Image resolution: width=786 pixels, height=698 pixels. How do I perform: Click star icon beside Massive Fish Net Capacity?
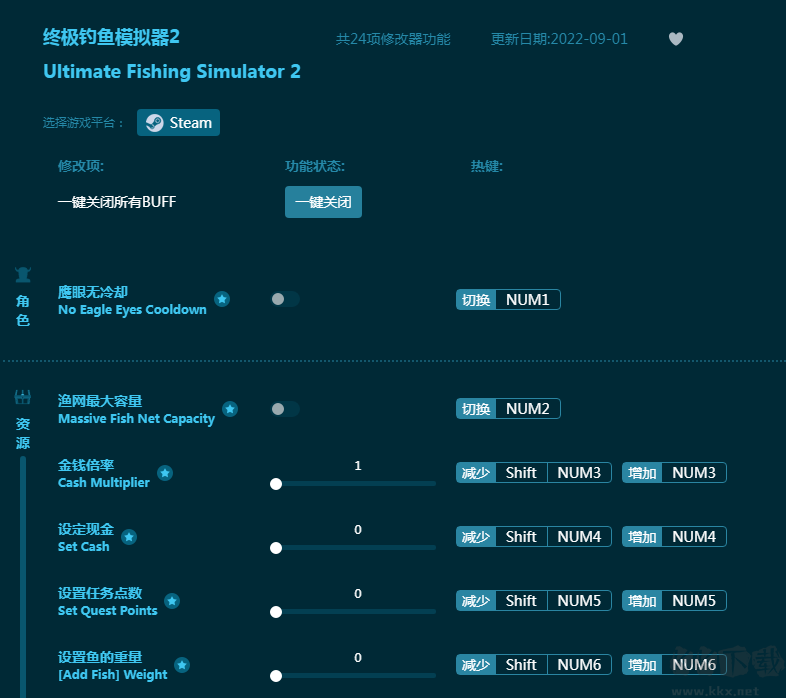[x=230, y=409]
